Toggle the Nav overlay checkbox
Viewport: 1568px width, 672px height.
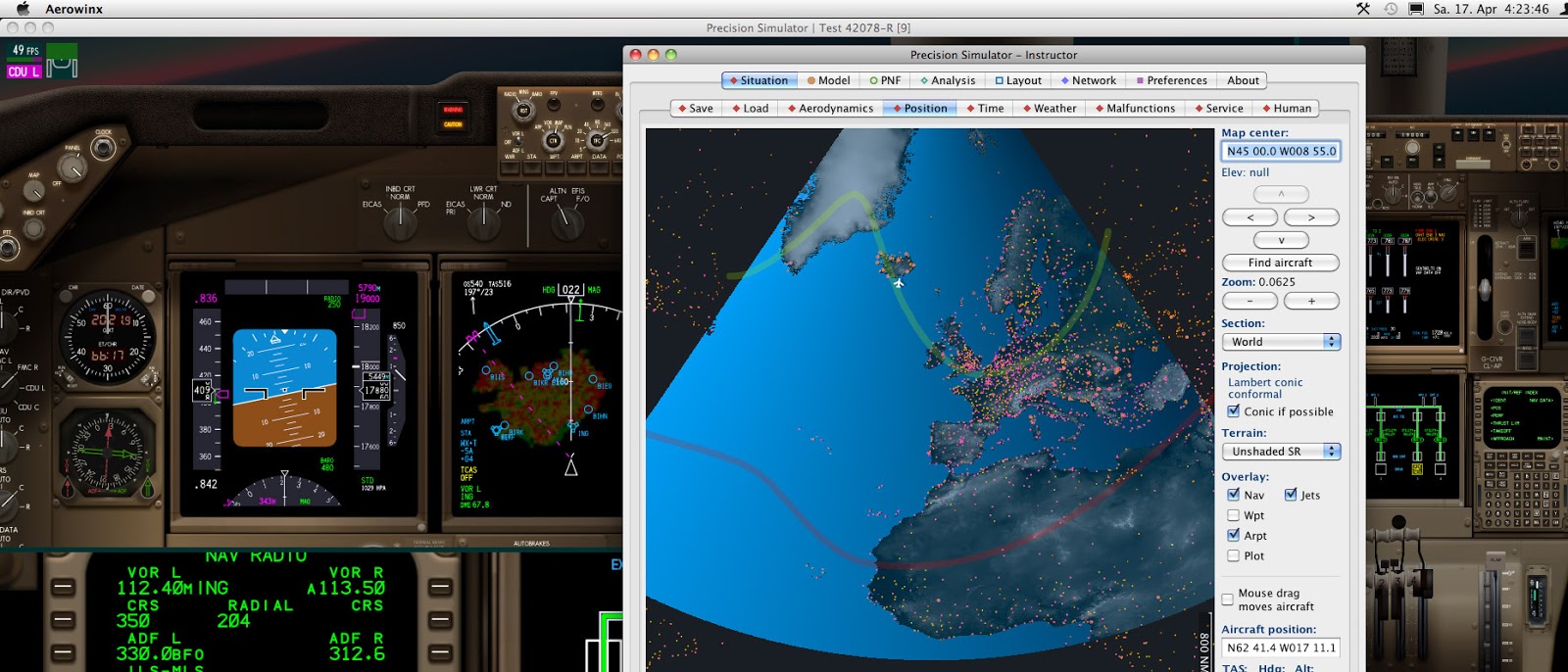(x=1234, y=495)
